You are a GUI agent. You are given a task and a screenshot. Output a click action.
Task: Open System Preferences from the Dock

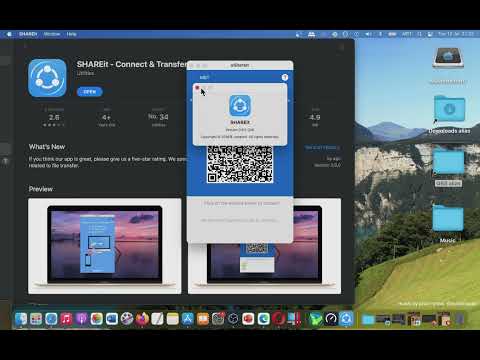(x=218, y=319)
